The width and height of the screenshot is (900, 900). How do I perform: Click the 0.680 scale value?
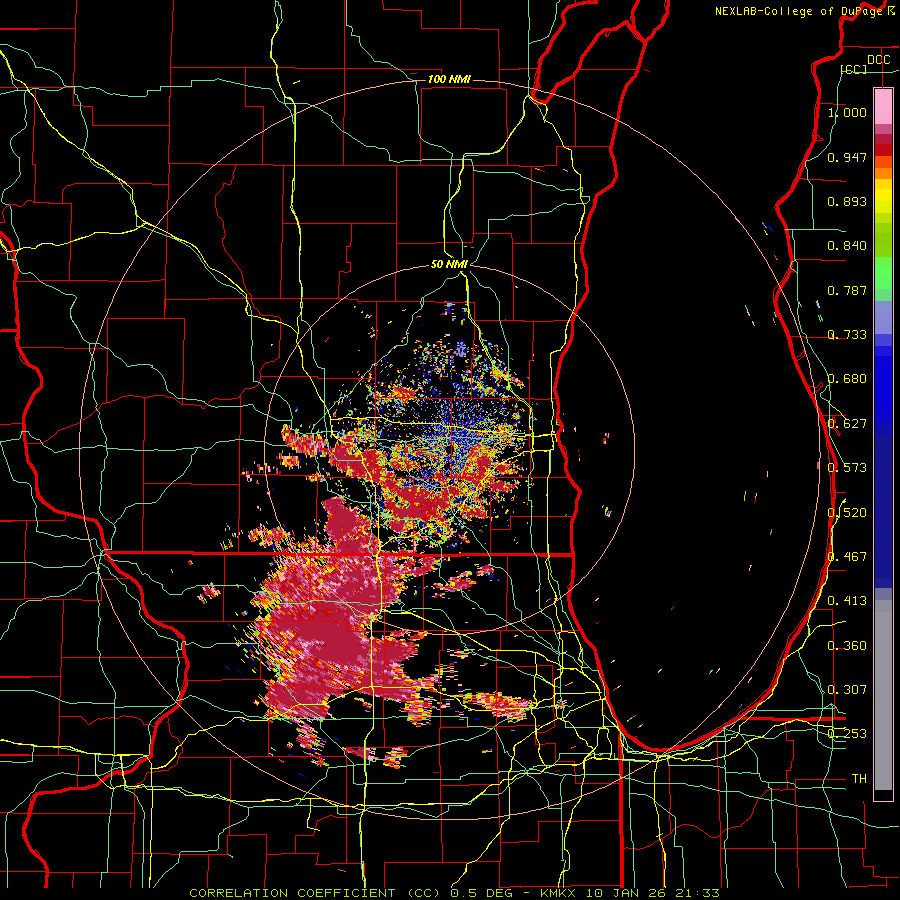tap(847, 379)
